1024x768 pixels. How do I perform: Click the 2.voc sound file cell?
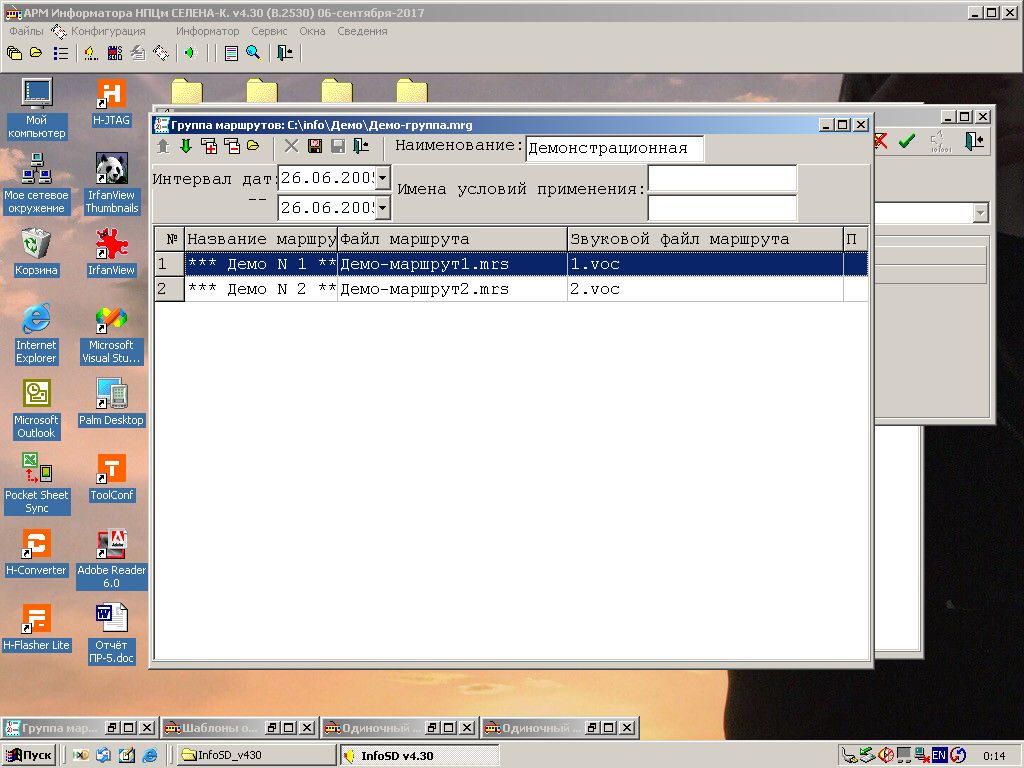click(705, 289)
